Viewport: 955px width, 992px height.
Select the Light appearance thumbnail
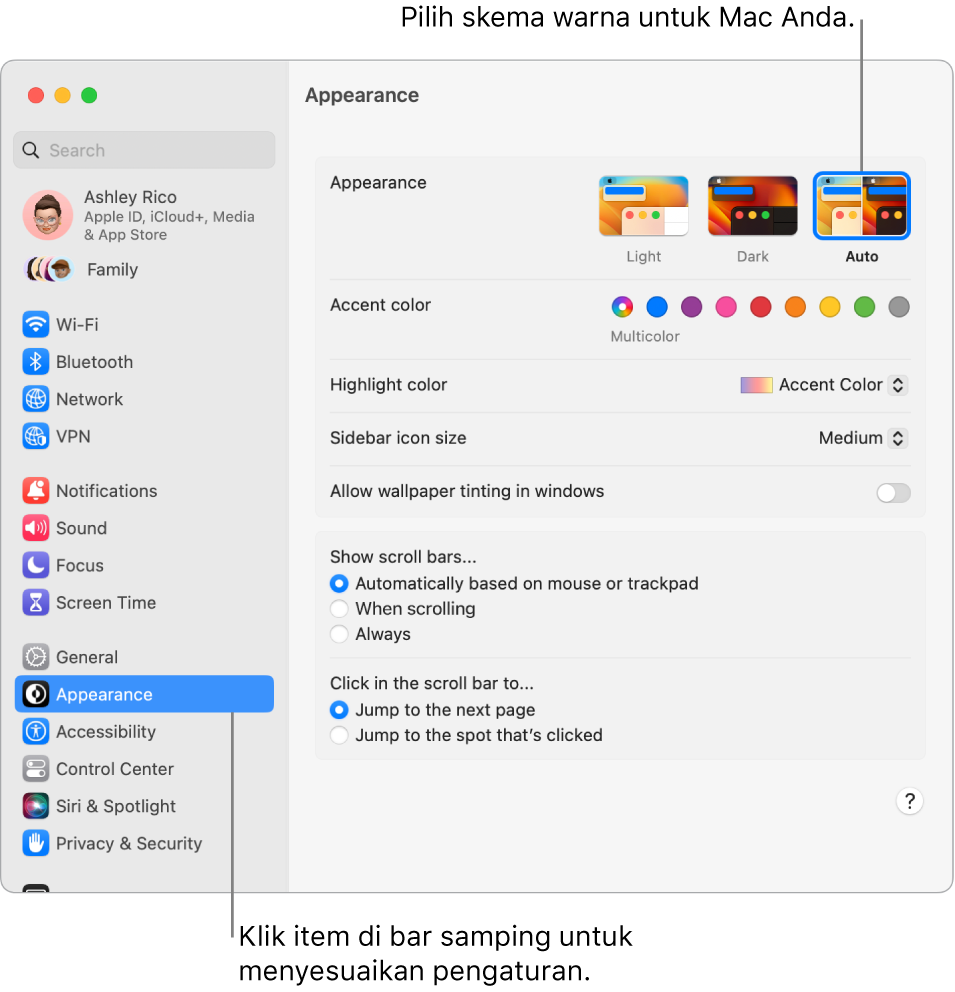644,206
